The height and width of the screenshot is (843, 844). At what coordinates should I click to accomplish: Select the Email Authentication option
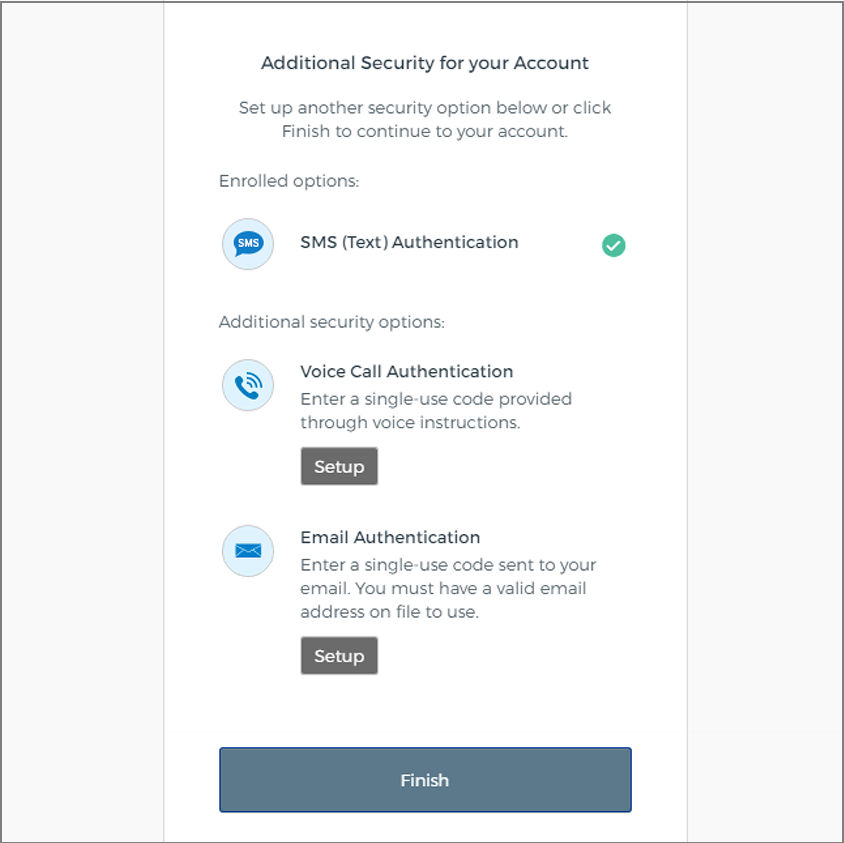point(390,537)
